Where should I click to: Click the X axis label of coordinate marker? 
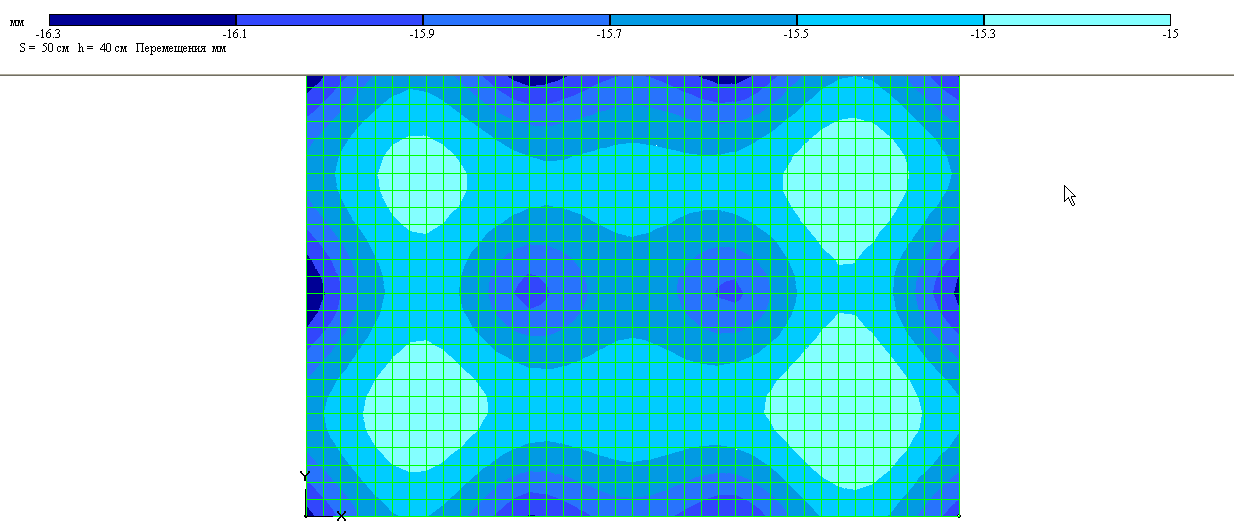[x=341, y=516]
